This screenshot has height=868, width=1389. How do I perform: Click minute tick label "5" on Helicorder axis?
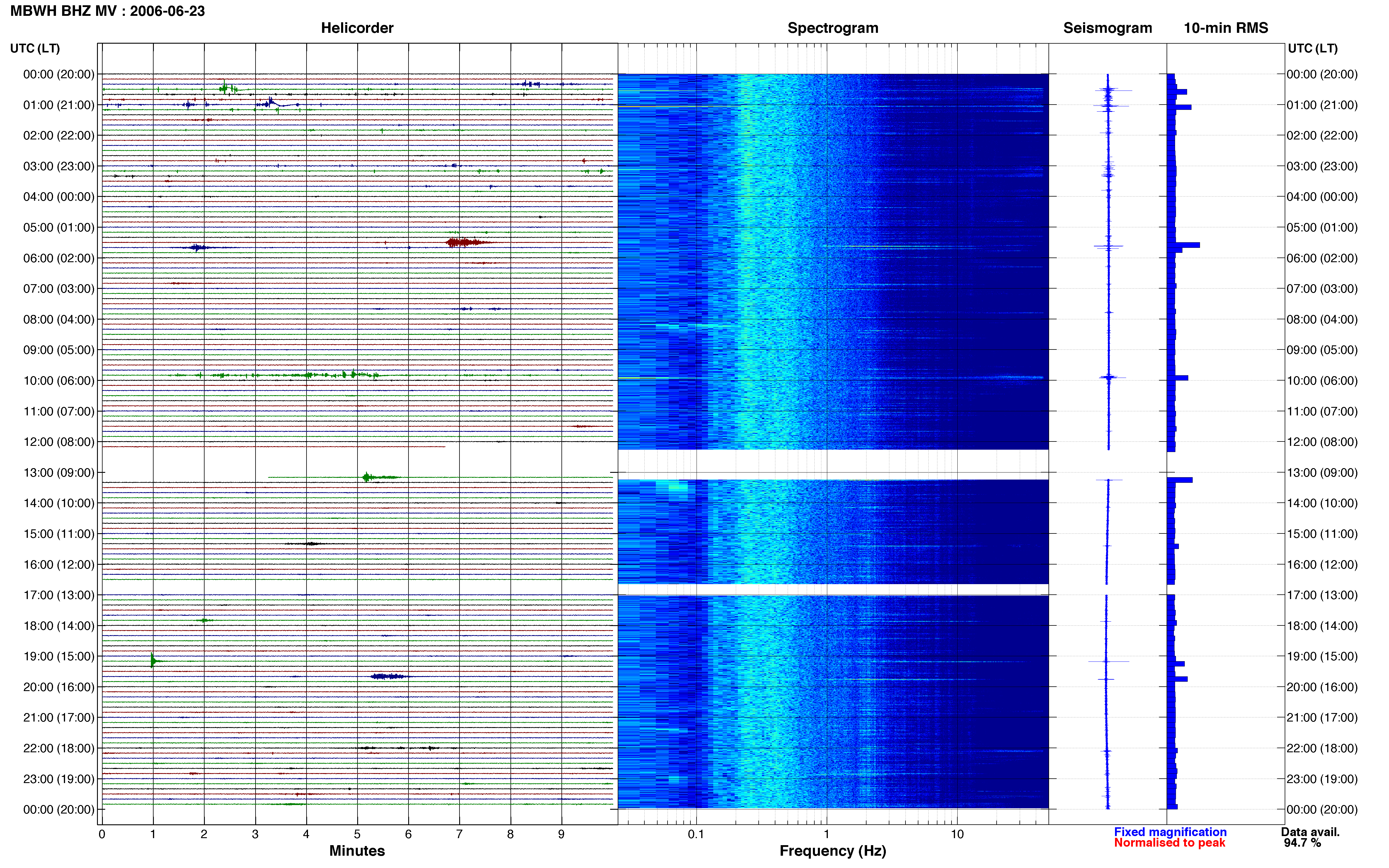[x=357, y=835]
